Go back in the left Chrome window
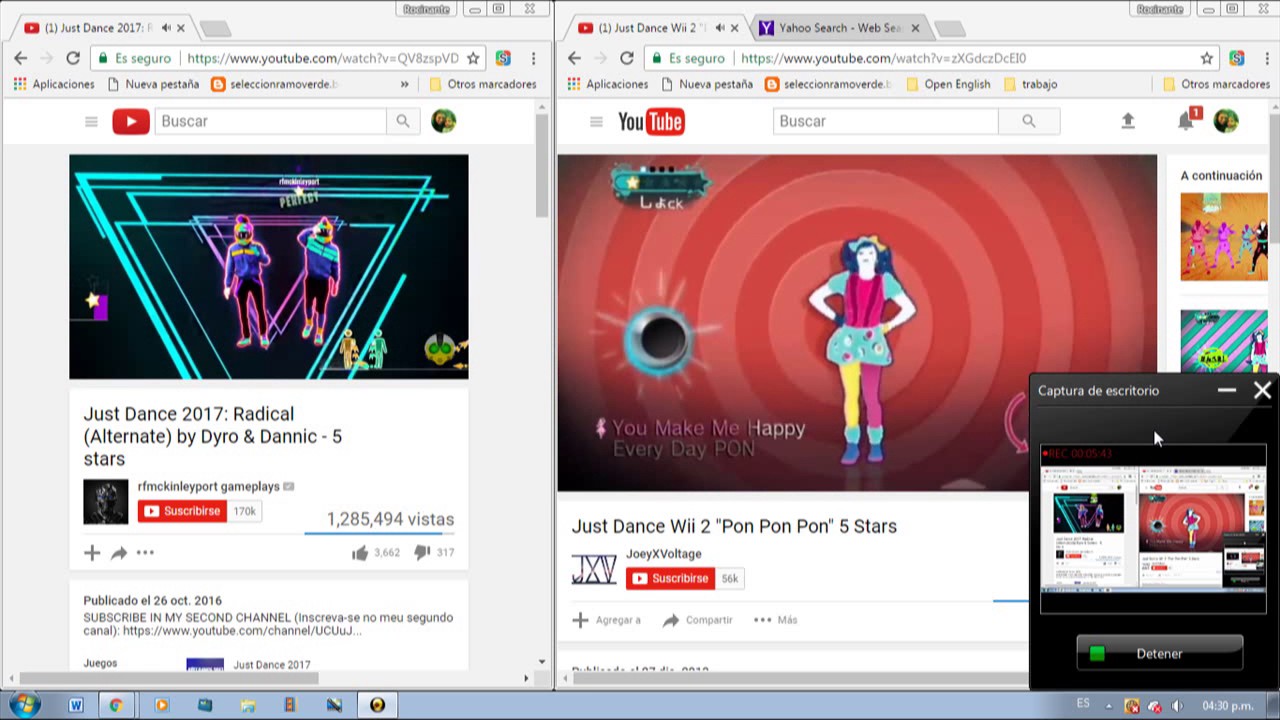The height and width of the screenshot is (720, 1280). (x=21, y=58)
